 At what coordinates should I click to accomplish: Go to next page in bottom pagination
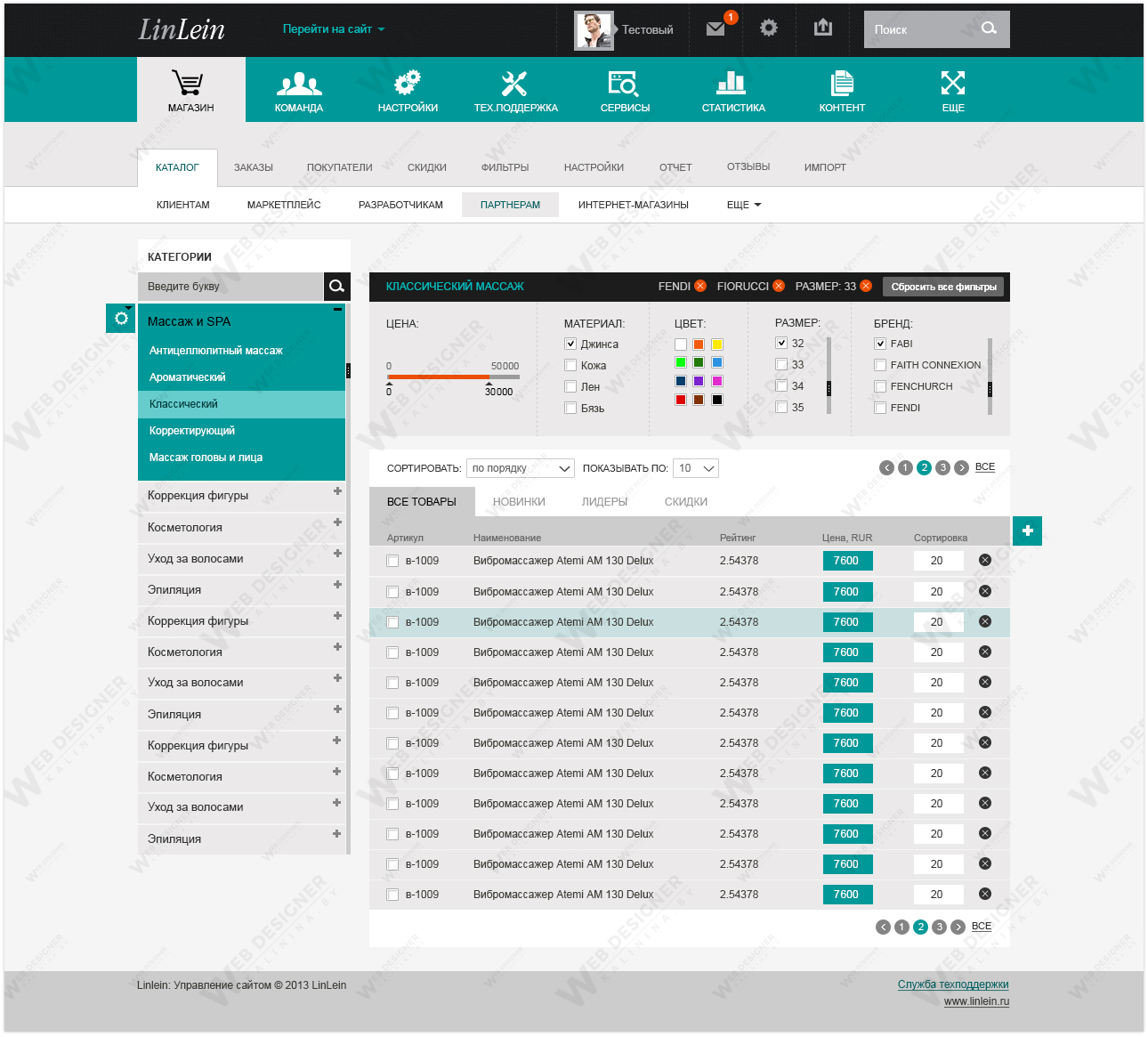click(958, 927)
